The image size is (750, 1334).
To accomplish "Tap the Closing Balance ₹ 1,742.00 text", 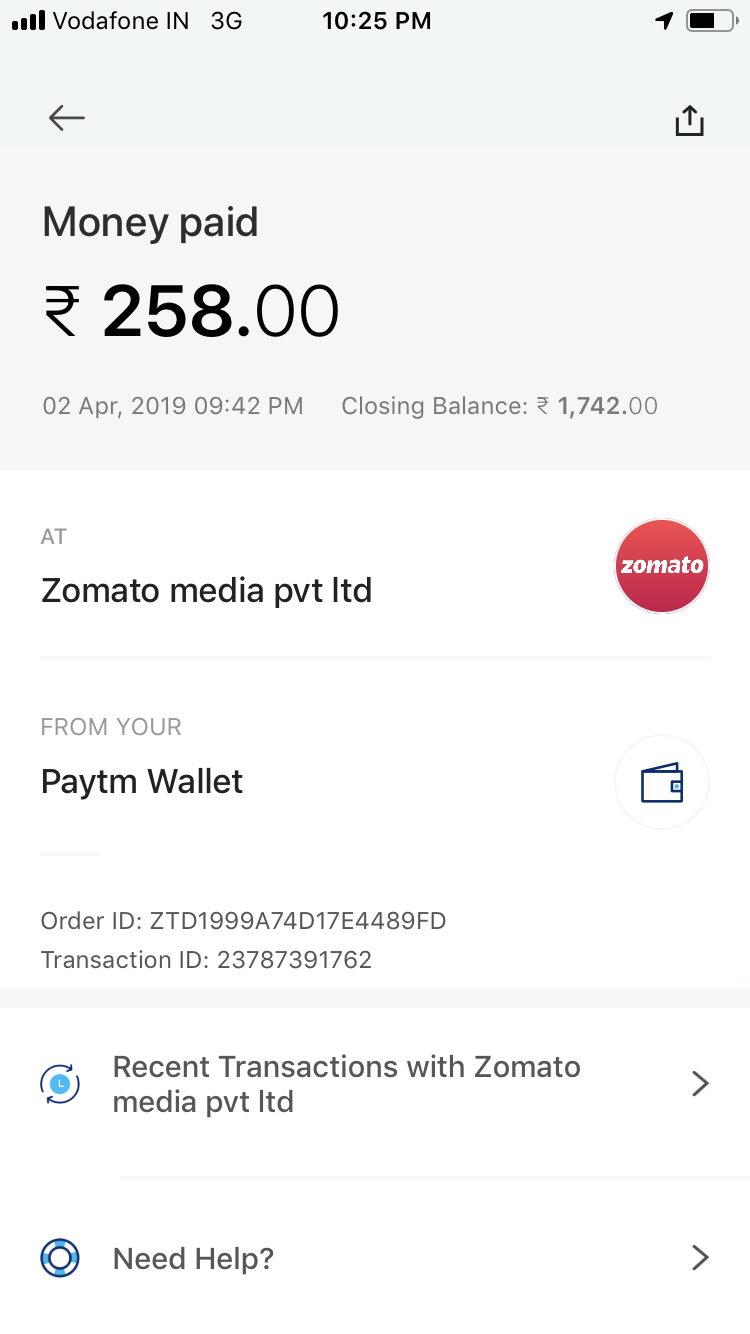I will (x=499, y=406).
